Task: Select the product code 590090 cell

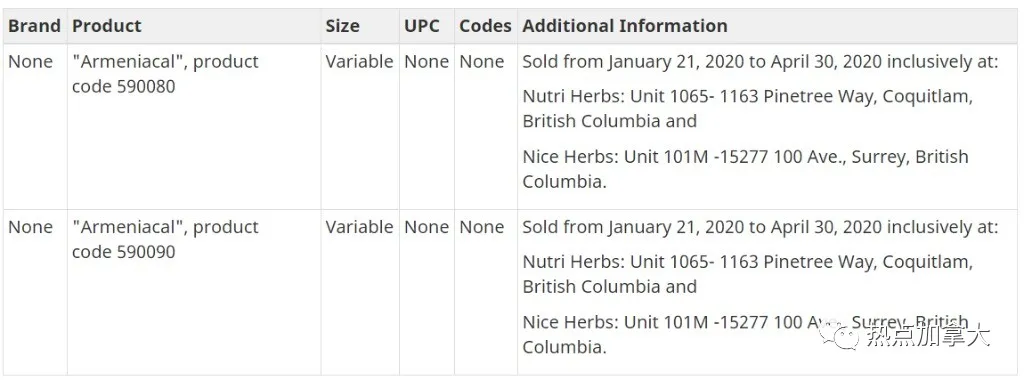Action: (x=194, y=293)
